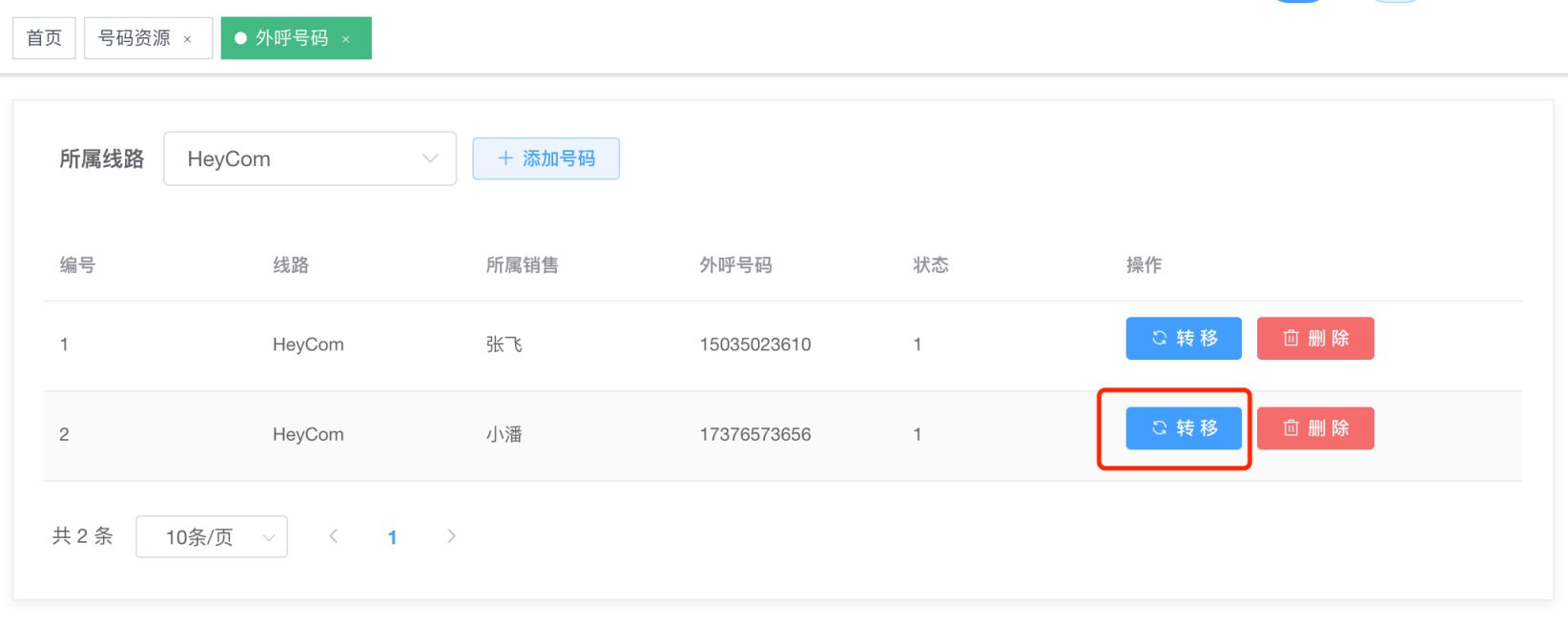Image resolution: width=1568 pixels, height=625 pixels.
Task: Go to next page arrow
Action: click(451, 536)
